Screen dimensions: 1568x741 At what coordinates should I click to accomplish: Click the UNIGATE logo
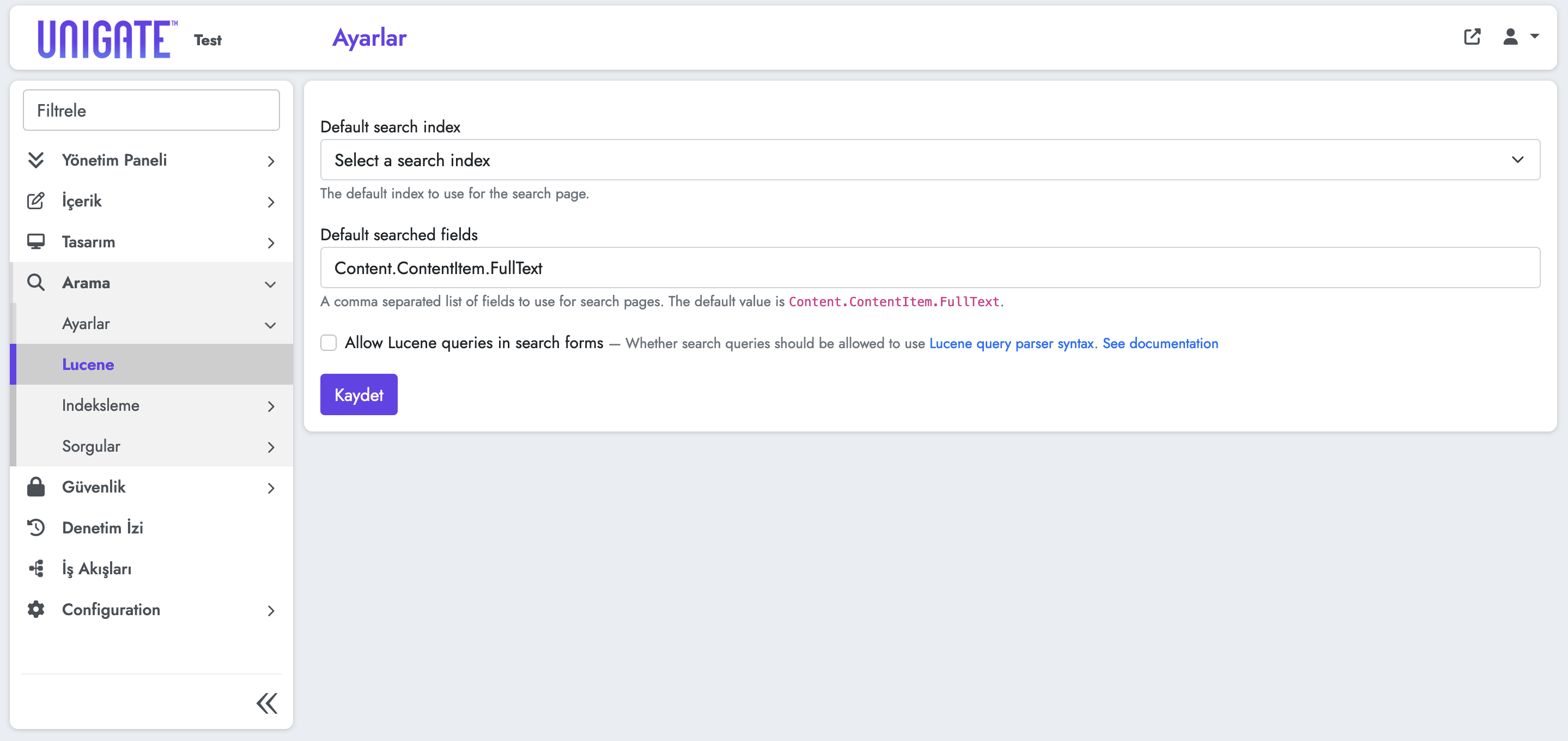pyautogui.click(x=108, y=39)
